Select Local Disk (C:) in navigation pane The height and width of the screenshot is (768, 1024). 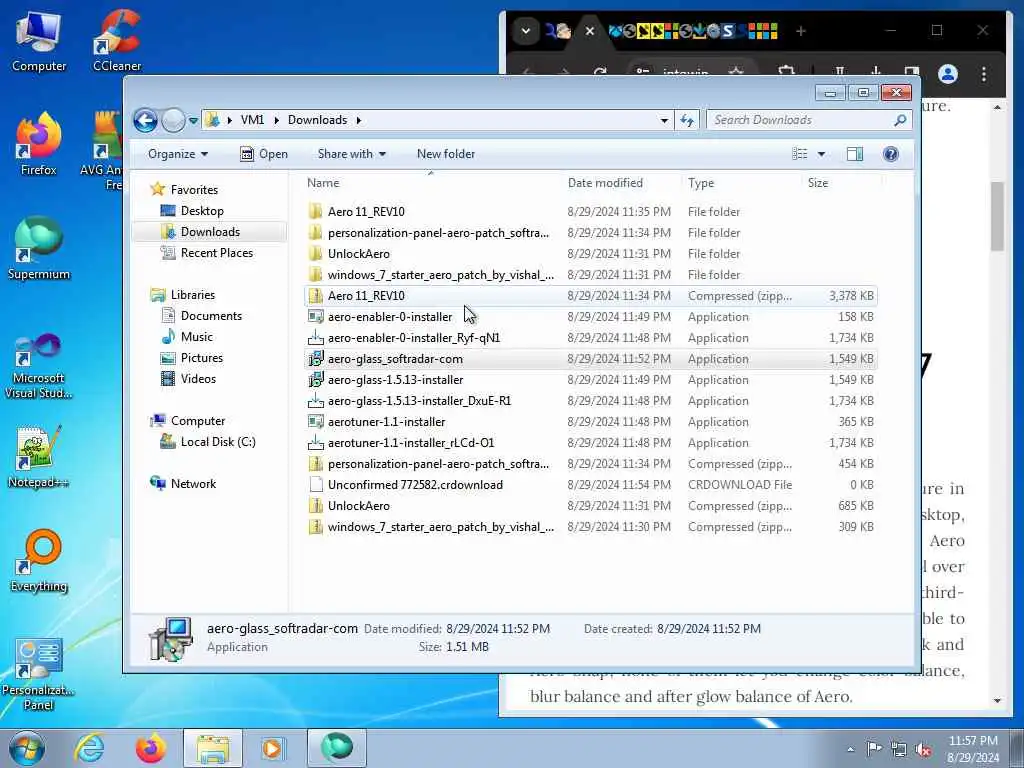coord(217,442)
